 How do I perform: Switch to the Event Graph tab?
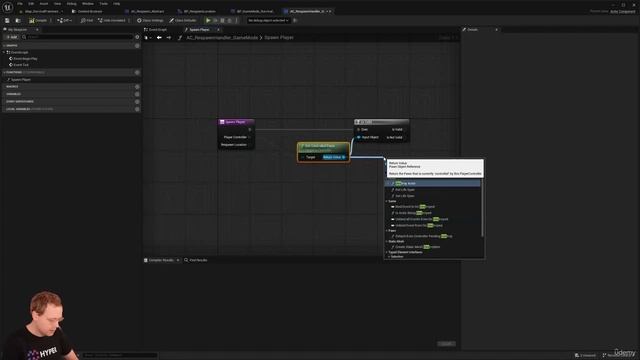point(158,30)
